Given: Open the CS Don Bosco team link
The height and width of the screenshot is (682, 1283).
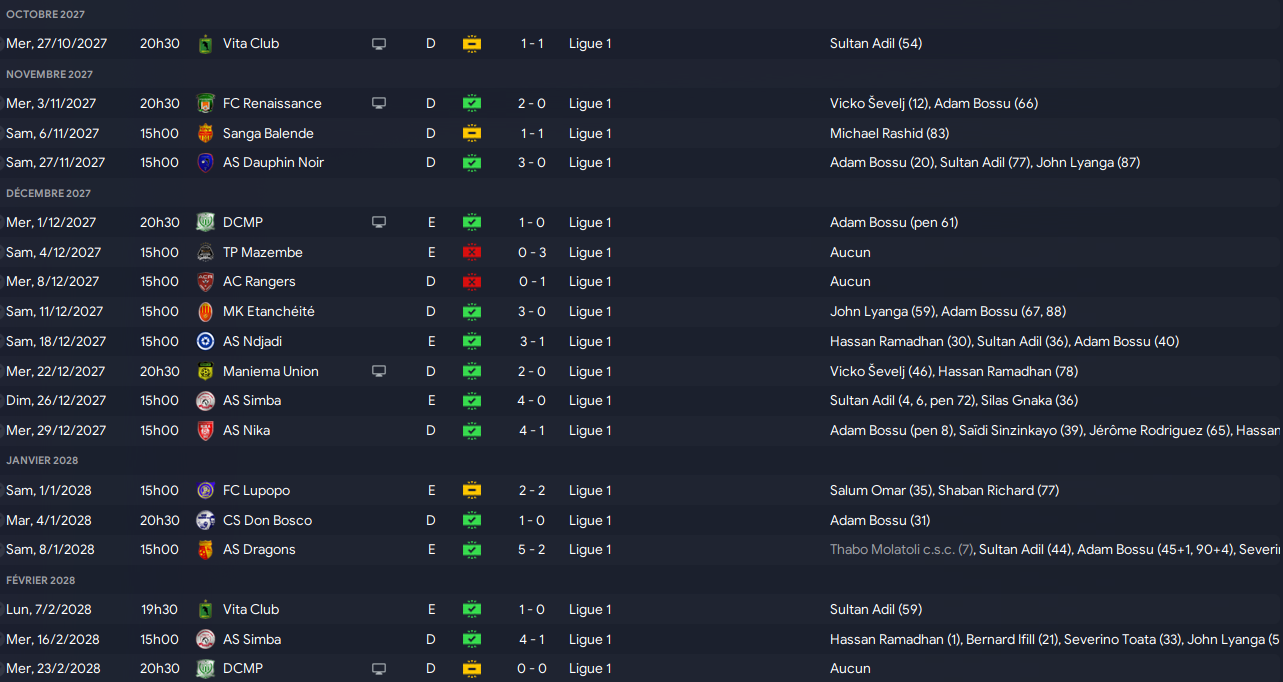Looking at the screenshot, I should (267, 521).
